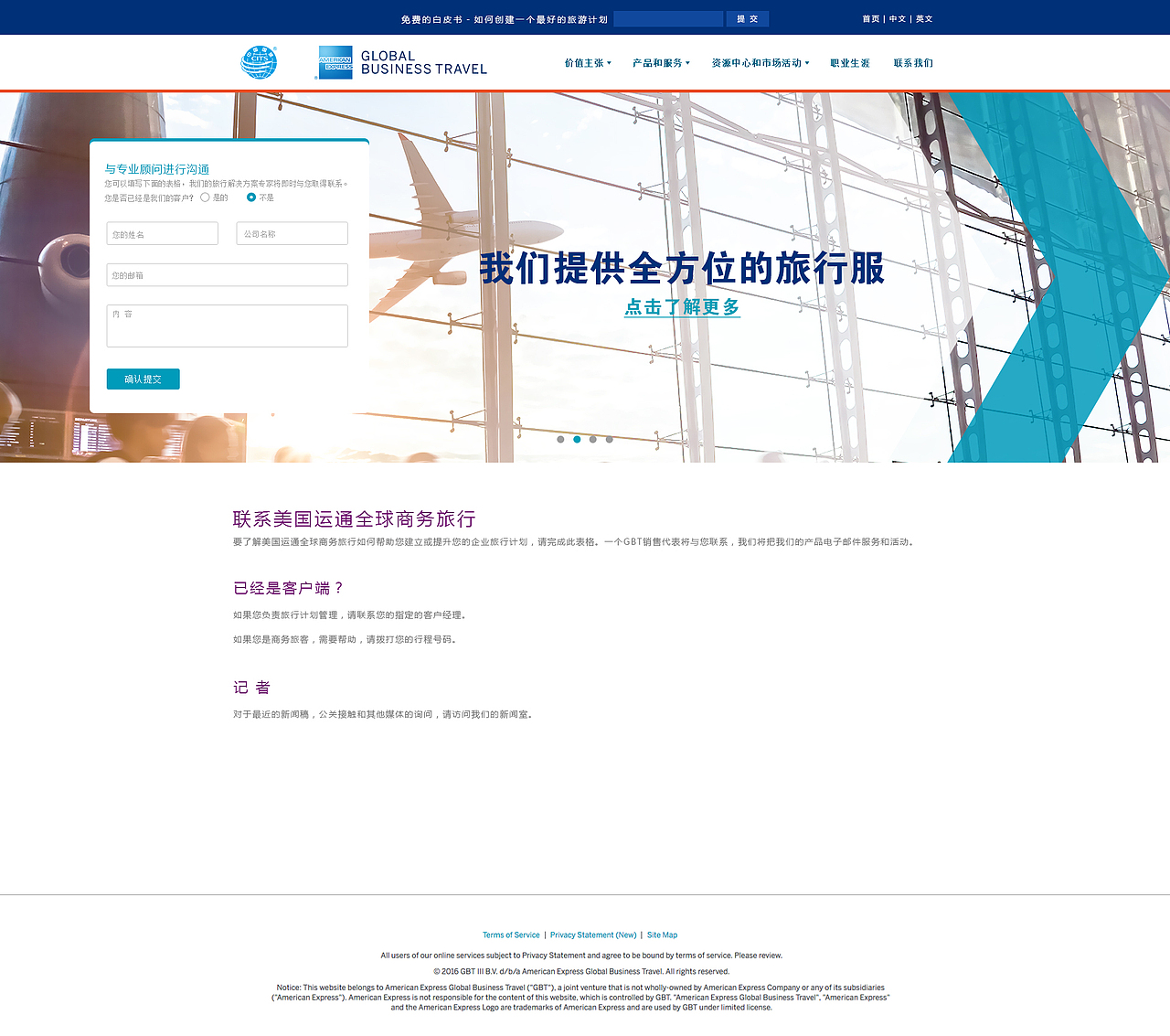Select the 不是 radio button
Screen dimensions: 1170x1036
pyautogui.click(x=251, y=198)
